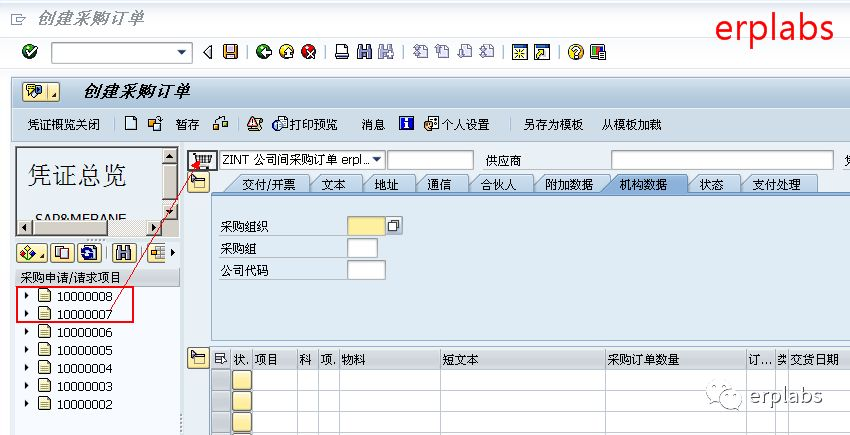Click the 公司代码 input field
Image resolution: width=850 pixels, height=435 pixels.
pos(366,270)
